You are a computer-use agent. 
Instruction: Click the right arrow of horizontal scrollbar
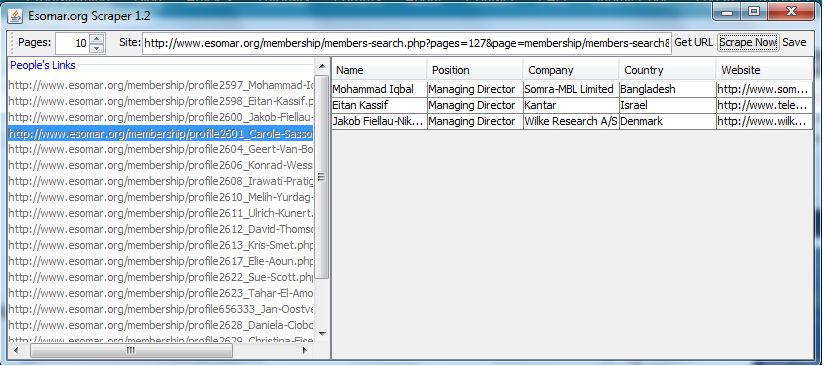coord(306,350)
